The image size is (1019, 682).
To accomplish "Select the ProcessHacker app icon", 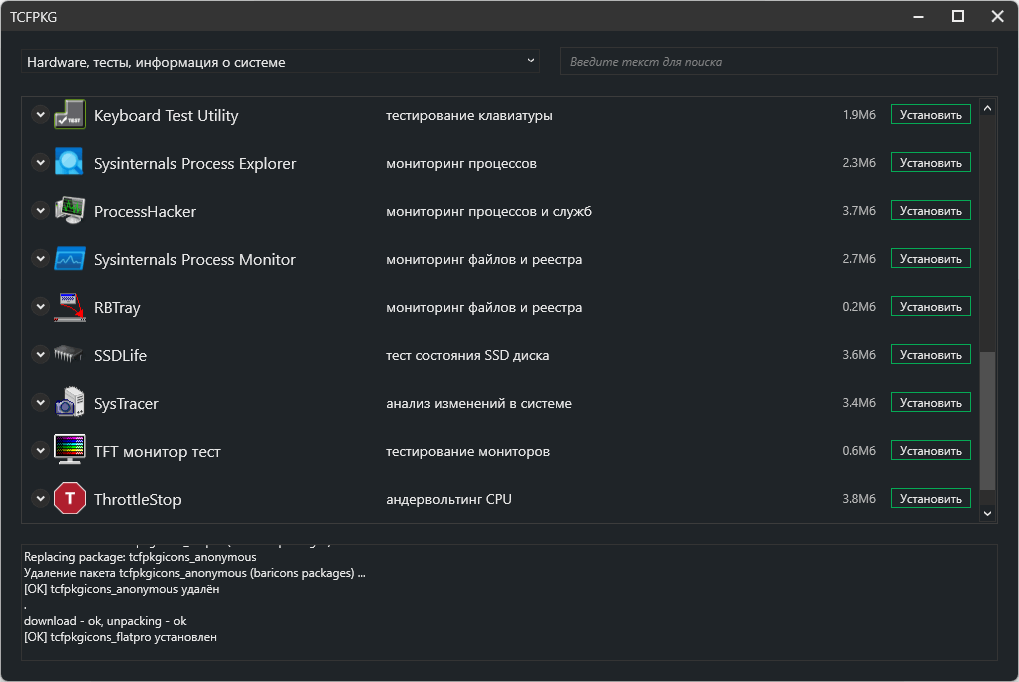I will point(69,211).
